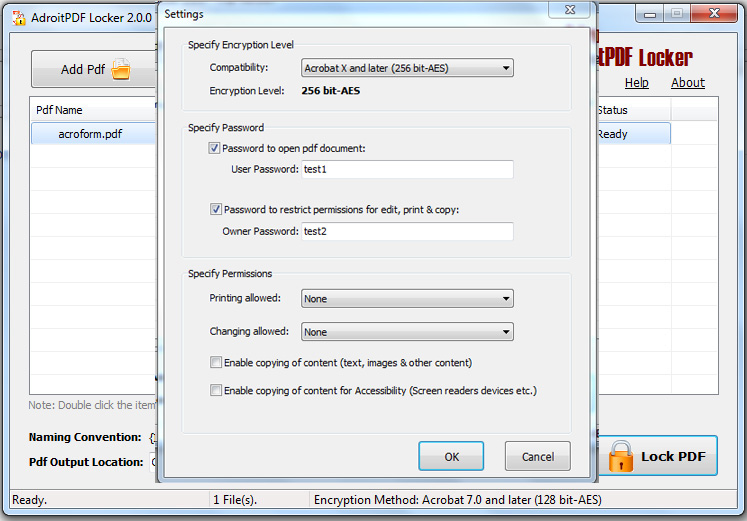The height and width of the screenshot is (521, 747).
Task: Uncheck Password to restrict permissions checkbox
Action: click(x=216, y=209)
